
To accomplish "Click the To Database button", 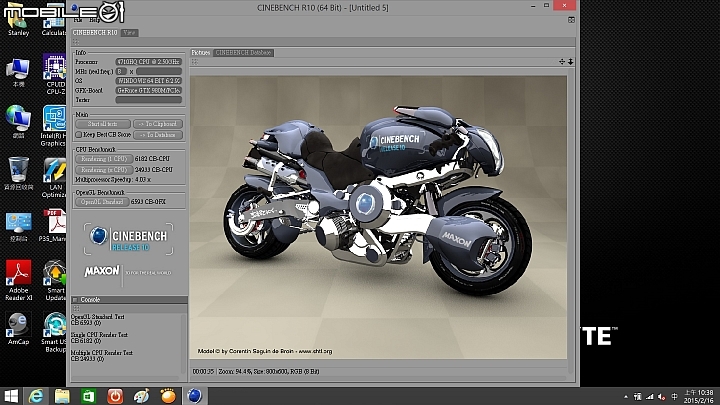I will tap(158, 135).
